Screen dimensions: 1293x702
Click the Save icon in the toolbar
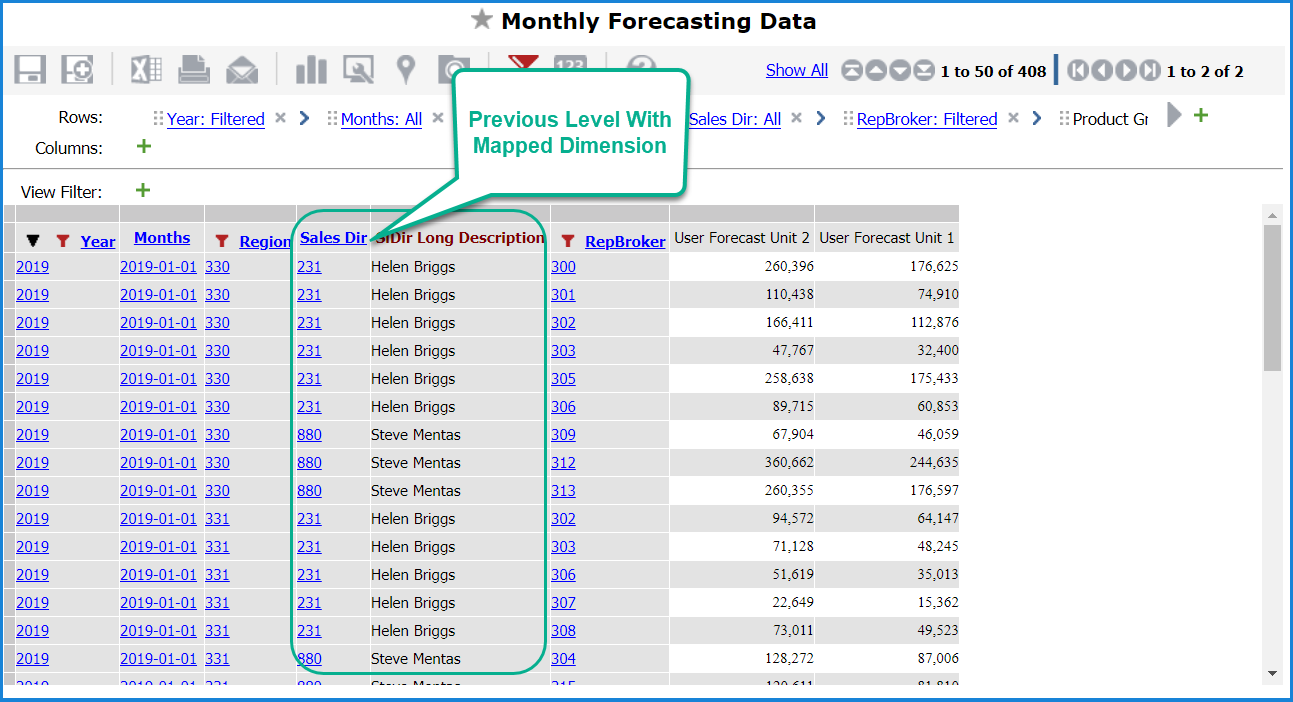pos(30,70)
